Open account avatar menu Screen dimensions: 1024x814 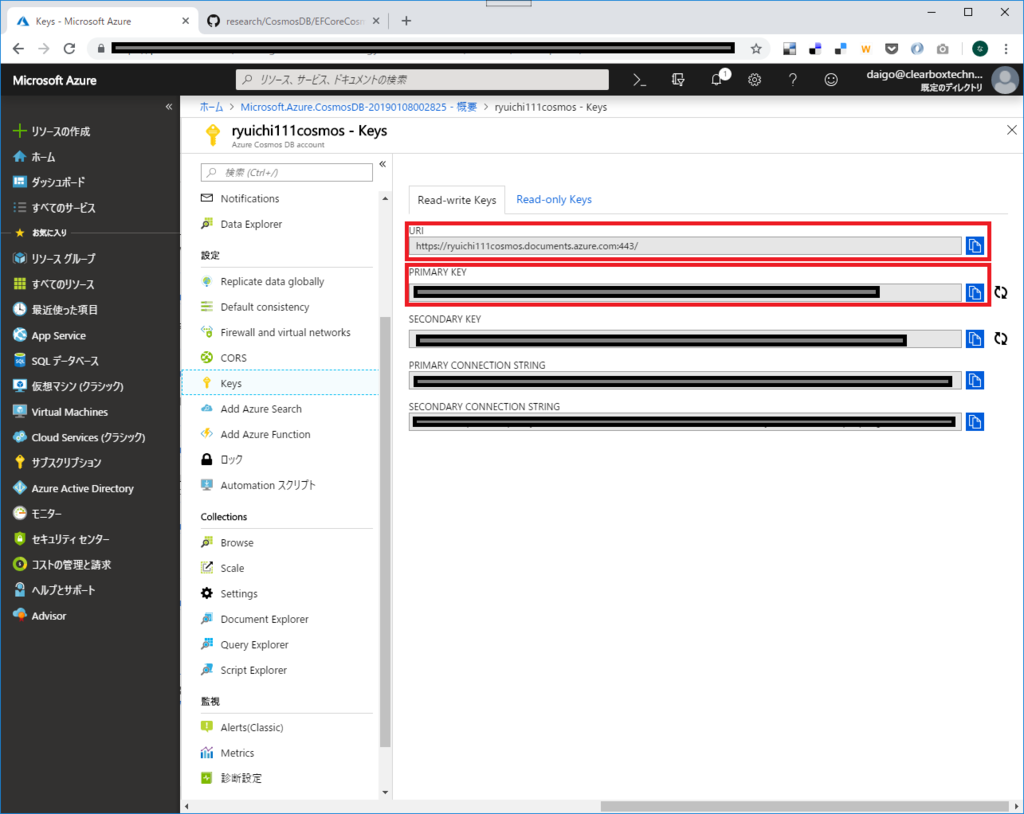tap(1004, 80)
